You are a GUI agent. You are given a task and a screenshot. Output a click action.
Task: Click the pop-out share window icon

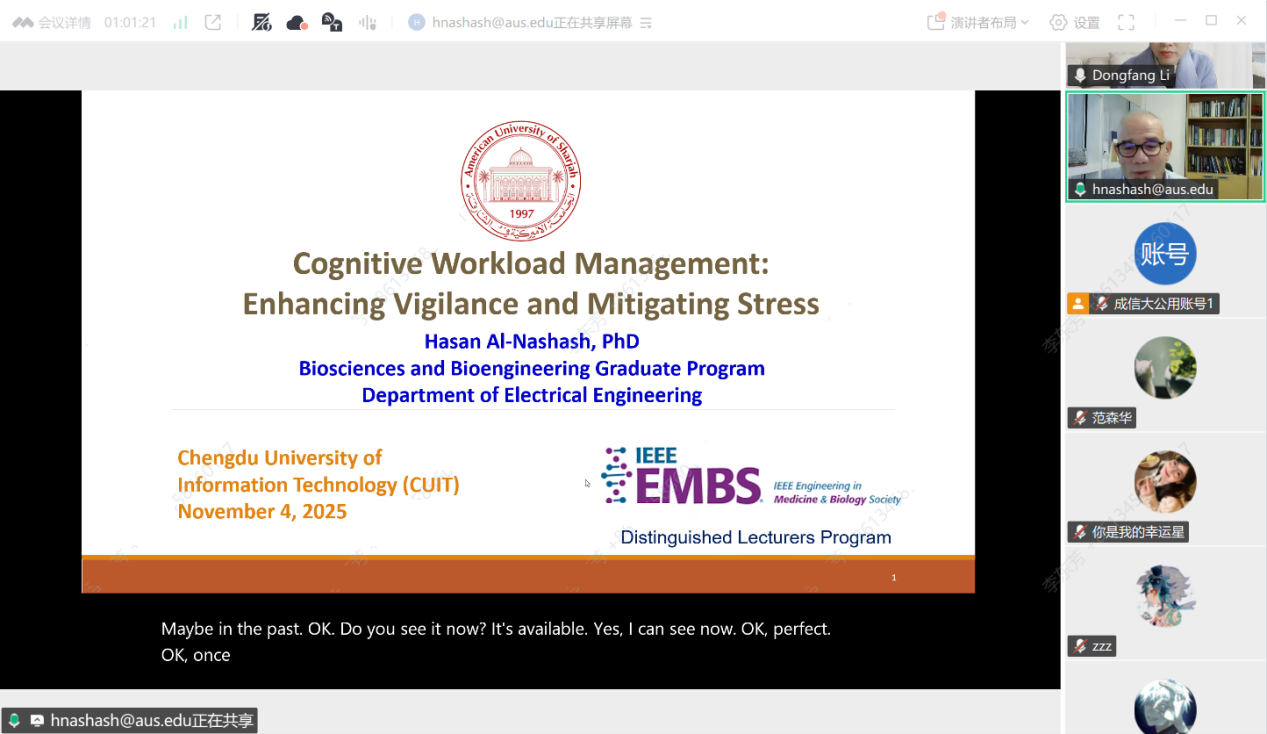pos(213,22)
